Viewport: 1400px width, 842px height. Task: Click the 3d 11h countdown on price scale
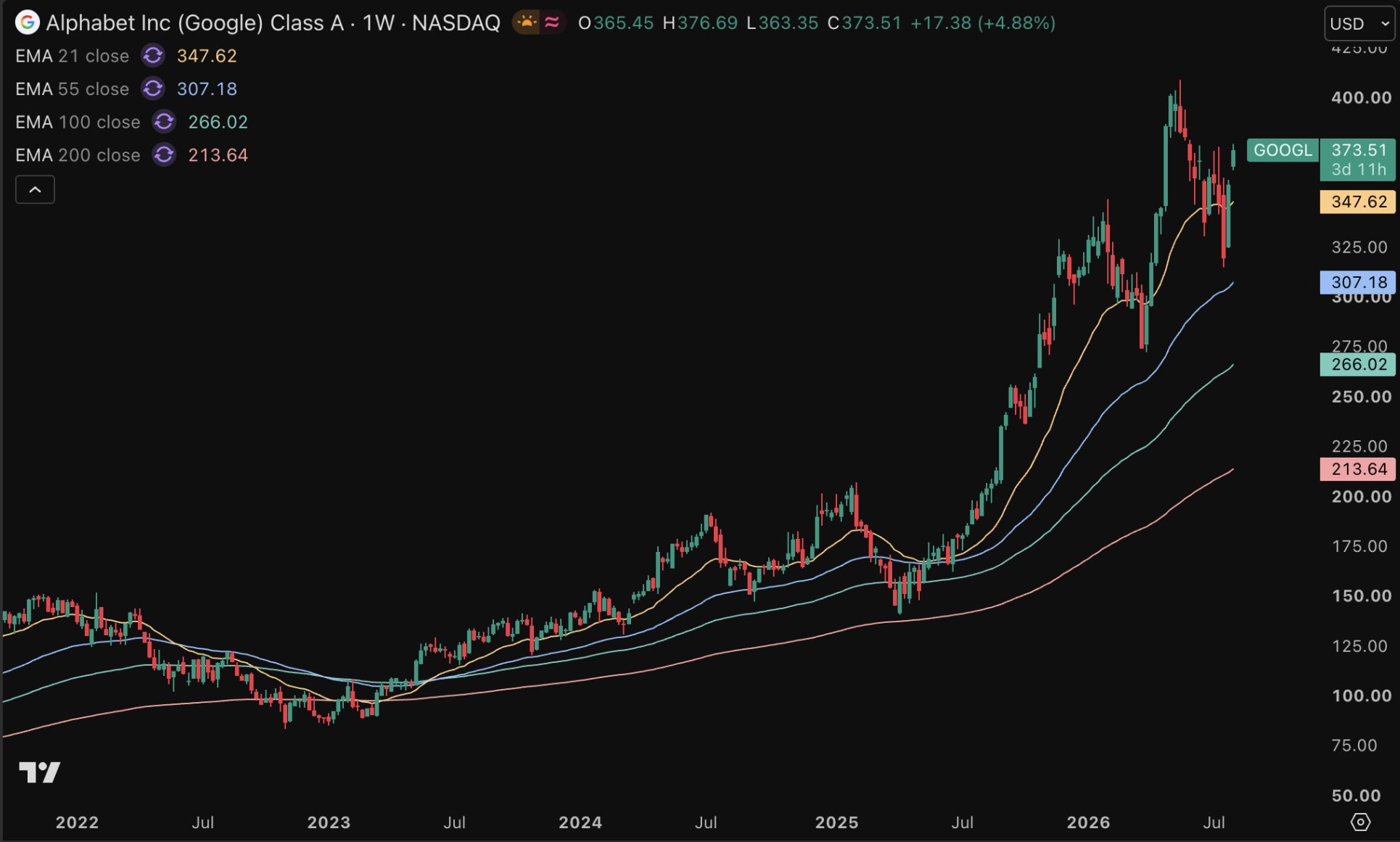coord(1358,170)
